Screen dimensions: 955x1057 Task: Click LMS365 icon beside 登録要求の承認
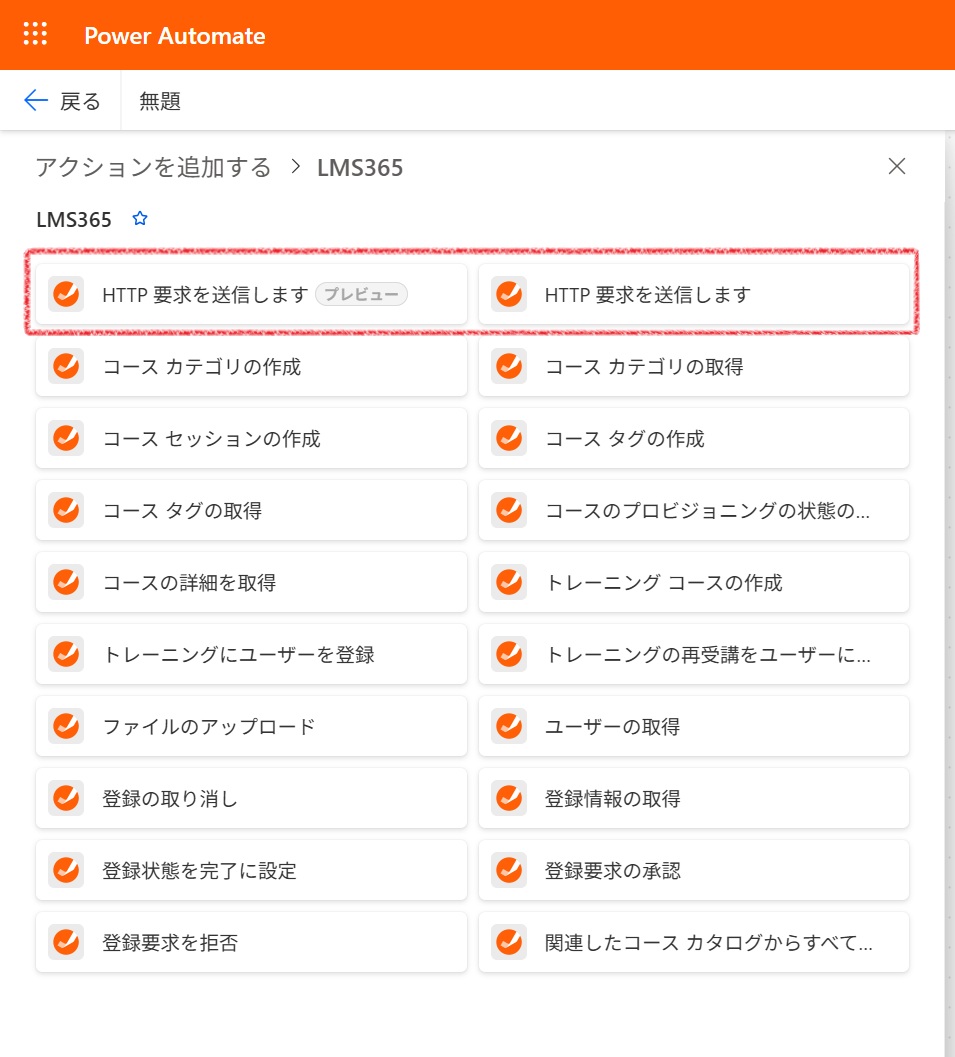[509, 871]
